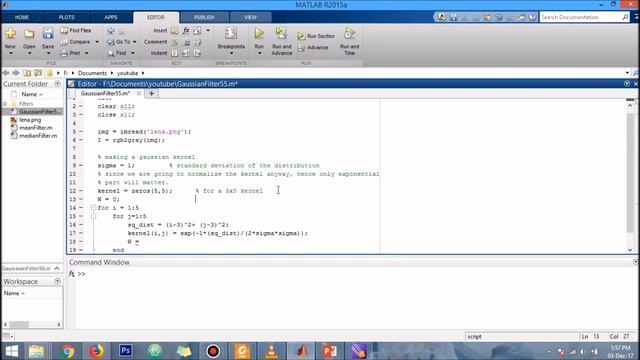Click the Breakpoints icon
This screenshot has height=360, width=640.
[231, 34]
